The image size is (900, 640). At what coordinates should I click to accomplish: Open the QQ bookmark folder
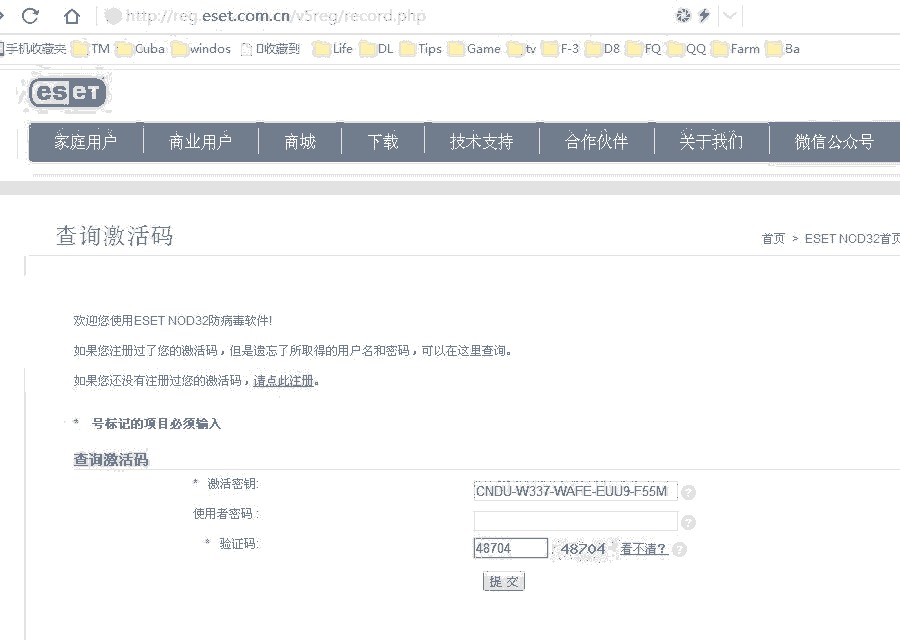[x=687, y=49]
